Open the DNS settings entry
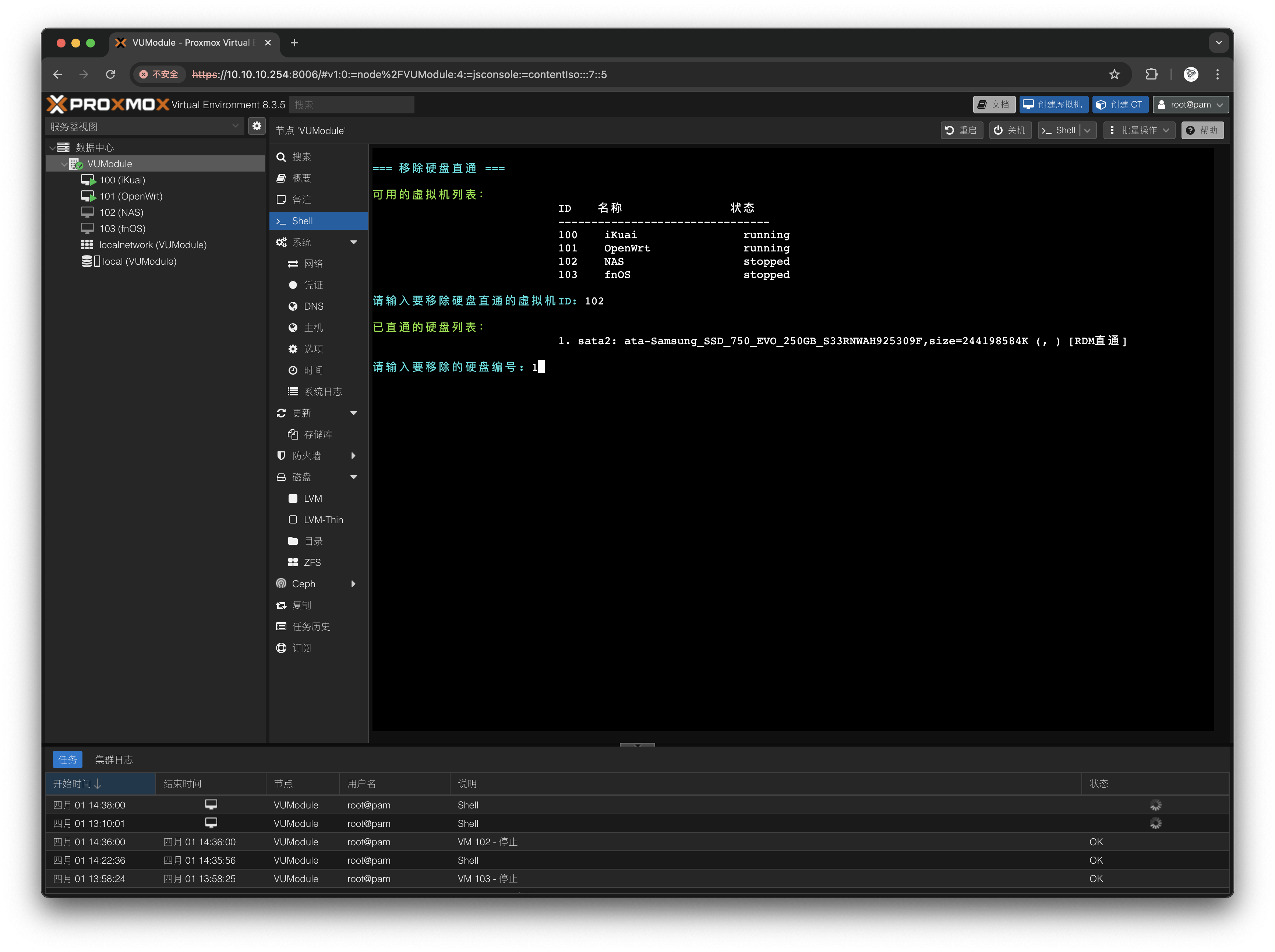 (x=314, y=306)
